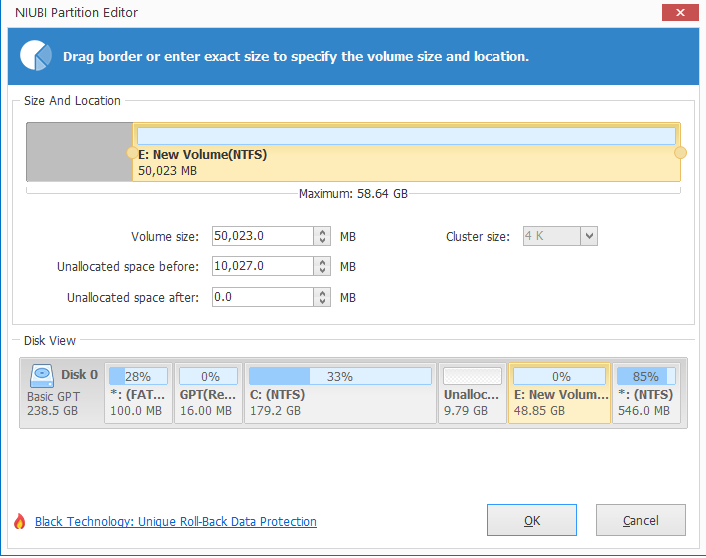Click right border handle of E: volume

click(680, 153)
